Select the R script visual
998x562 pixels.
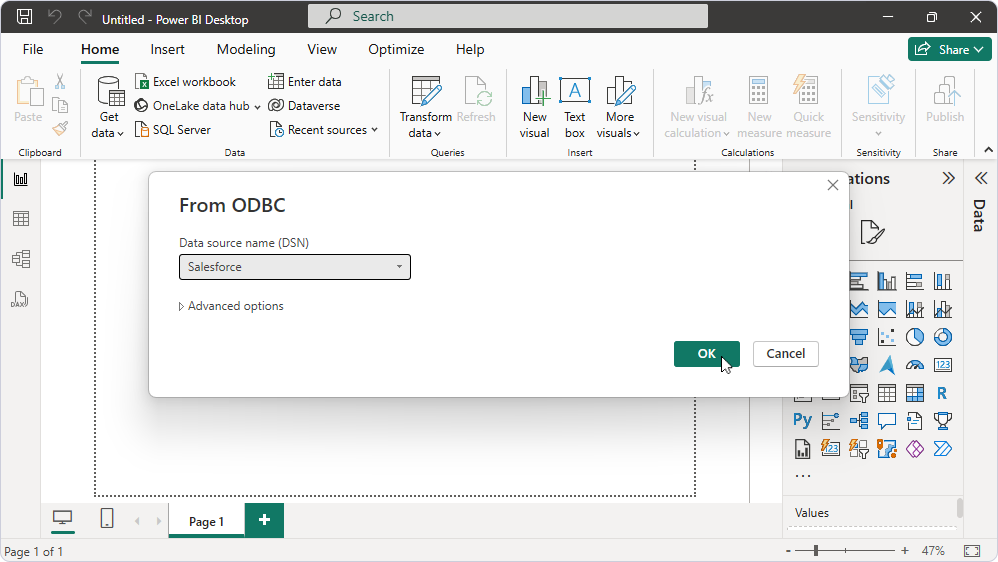click(x=943, y=393)
